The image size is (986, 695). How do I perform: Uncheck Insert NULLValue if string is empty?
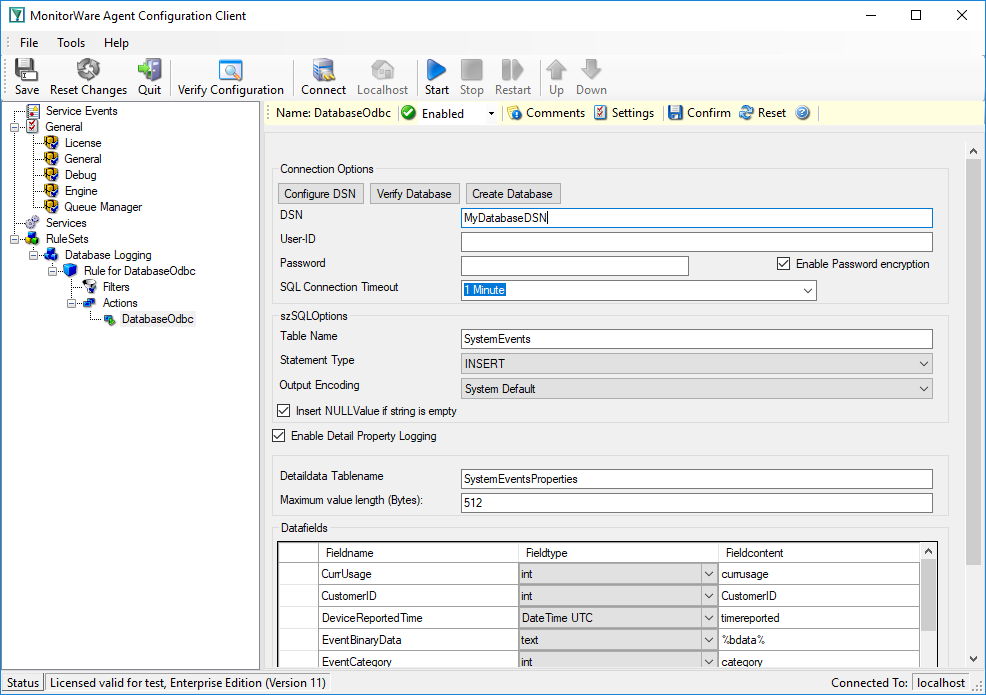click(x=284, y=411)
